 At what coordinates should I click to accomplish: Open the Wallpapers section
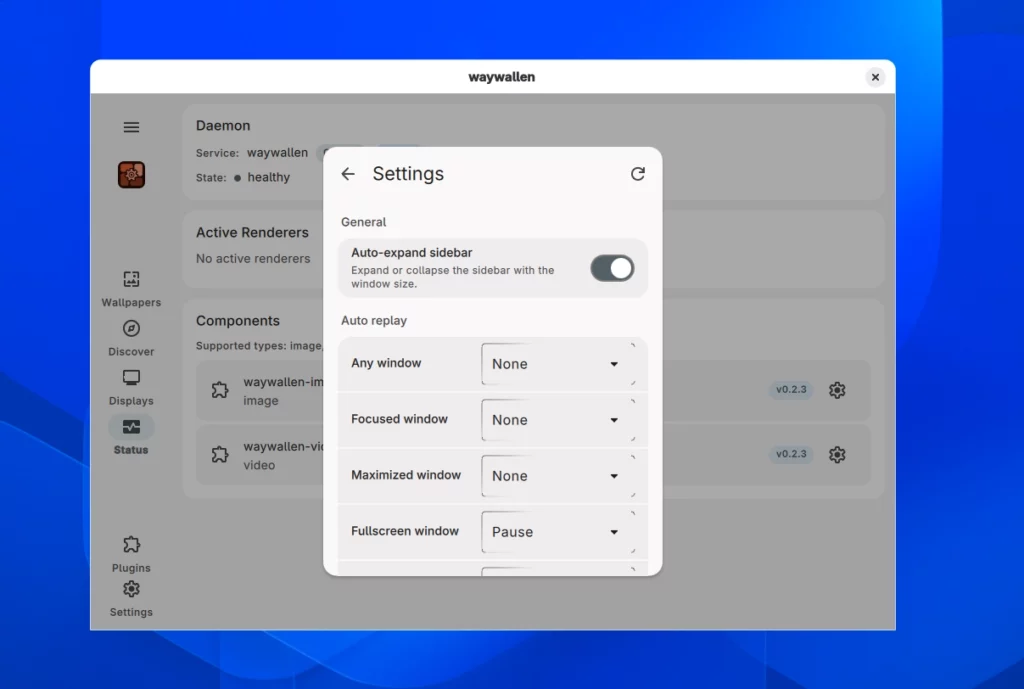(131, 289)
